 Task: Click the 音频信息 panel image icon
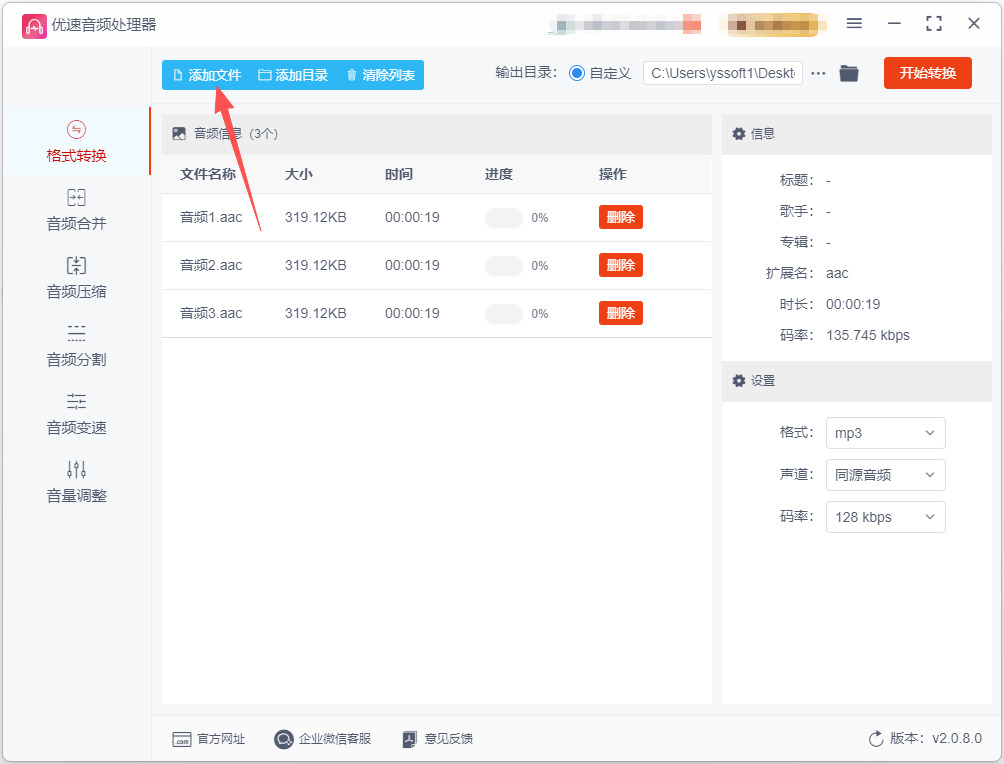179,133
